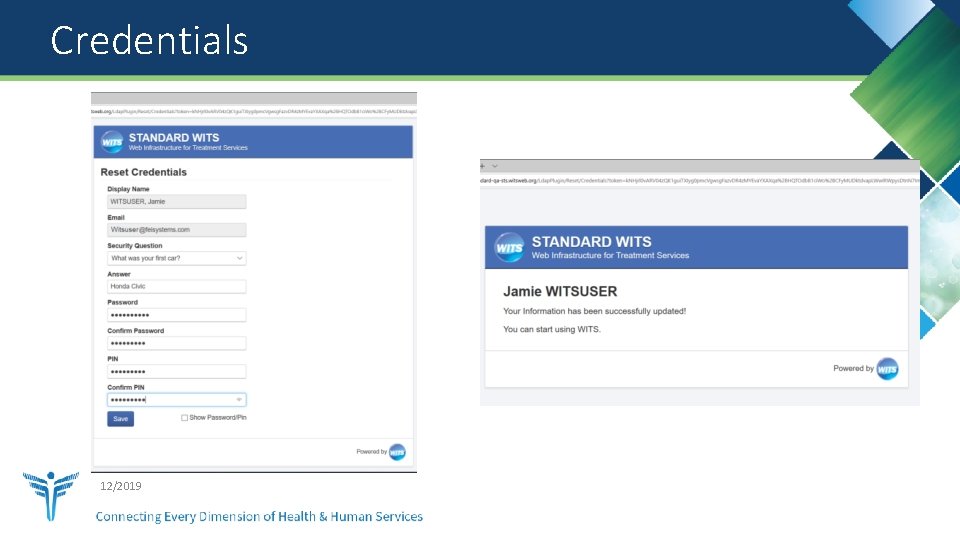
Task: Open the Security Question dropdown
Action: tap(176, 258)
